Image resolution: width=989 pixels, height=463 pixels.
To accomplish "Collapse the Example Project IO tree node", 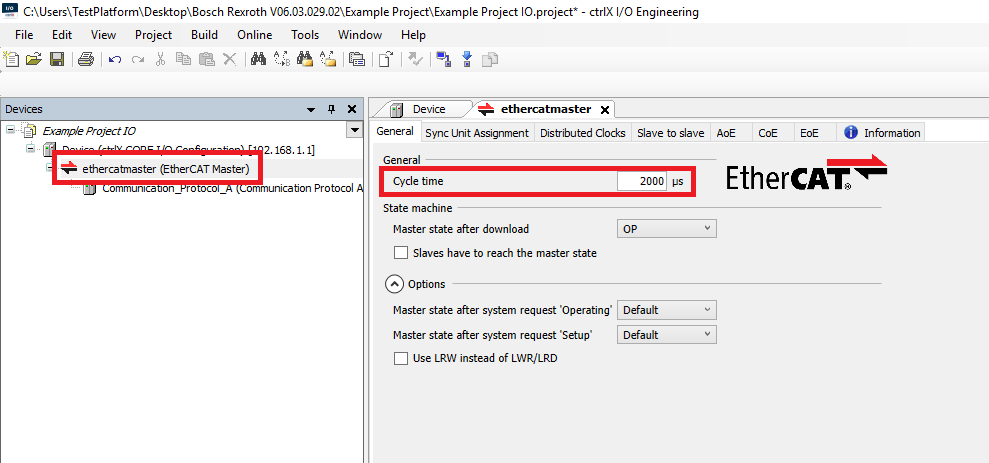I will (10, 130).
